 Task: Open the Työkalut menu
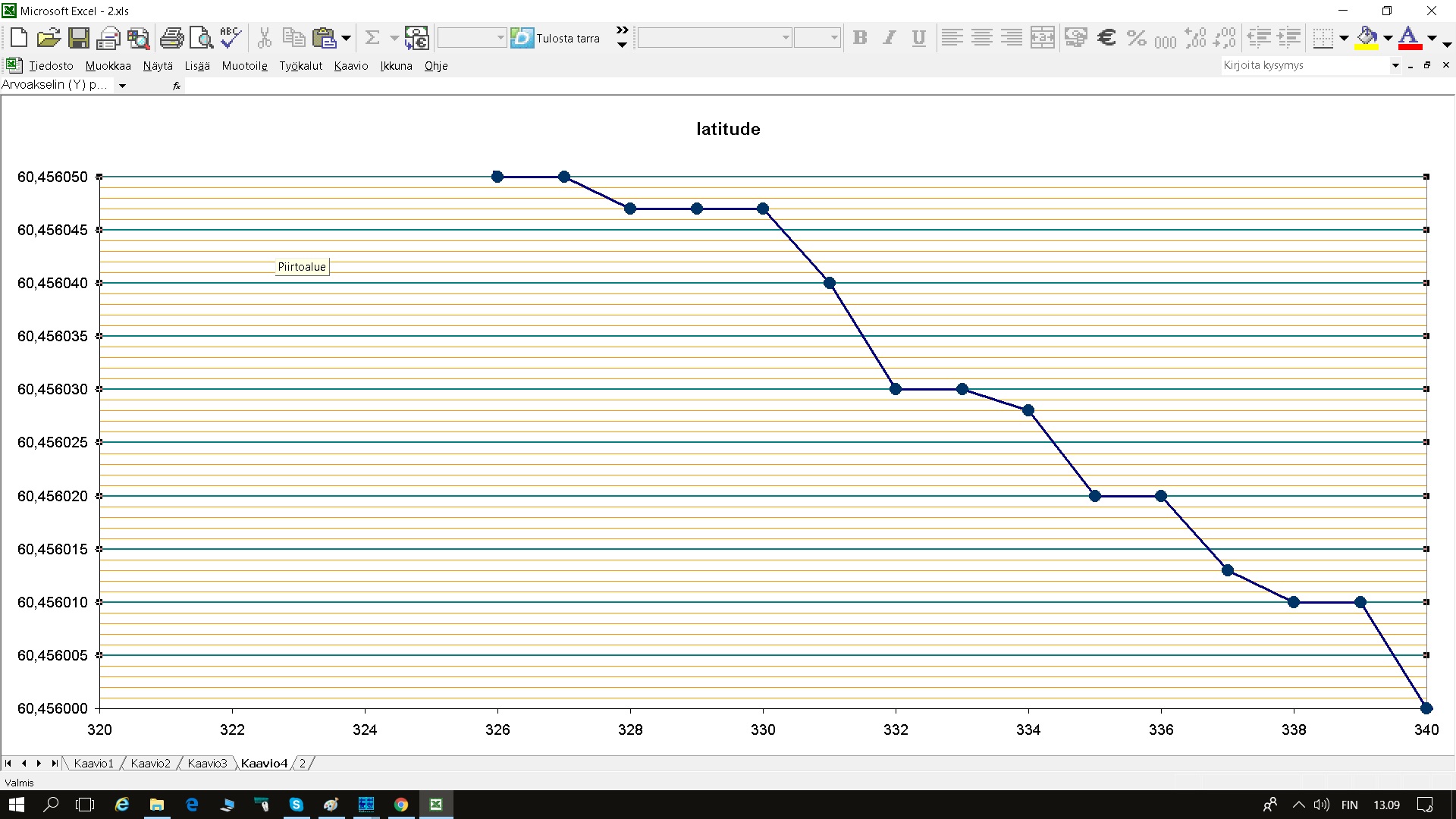tap(300, 66)
